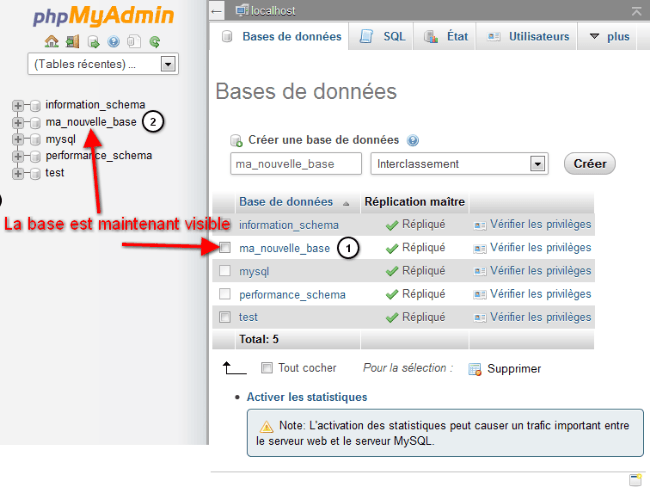Click the localhost server icon
This screenshot has width=650, height=499.
pos(242,10)
